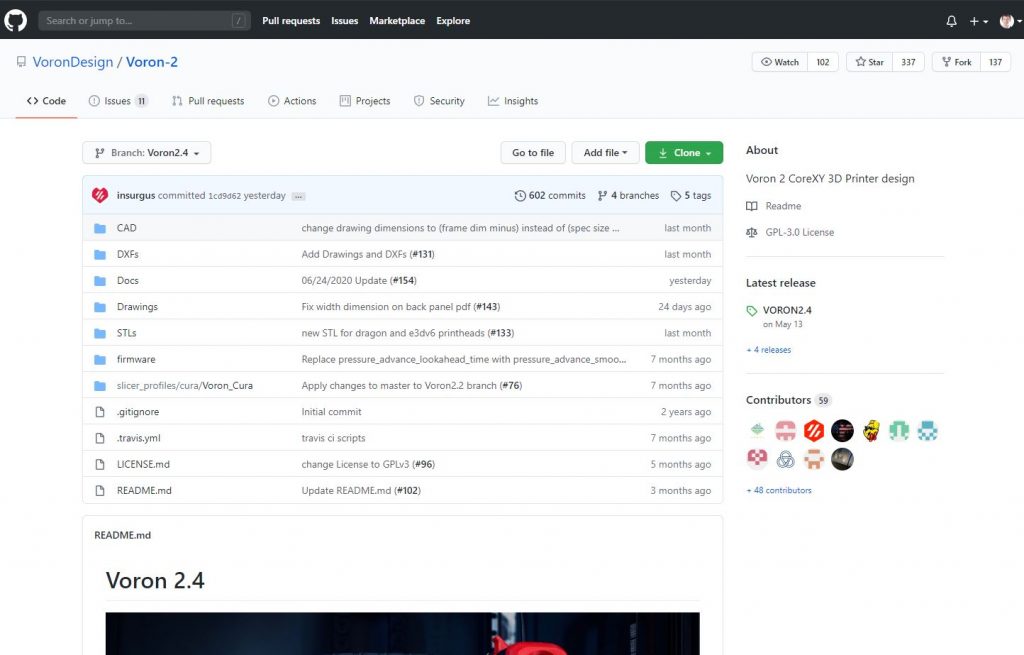Watch the Voron-2 repository
Viewport: 1024px width, 655px height.
(x=780, y=62)
